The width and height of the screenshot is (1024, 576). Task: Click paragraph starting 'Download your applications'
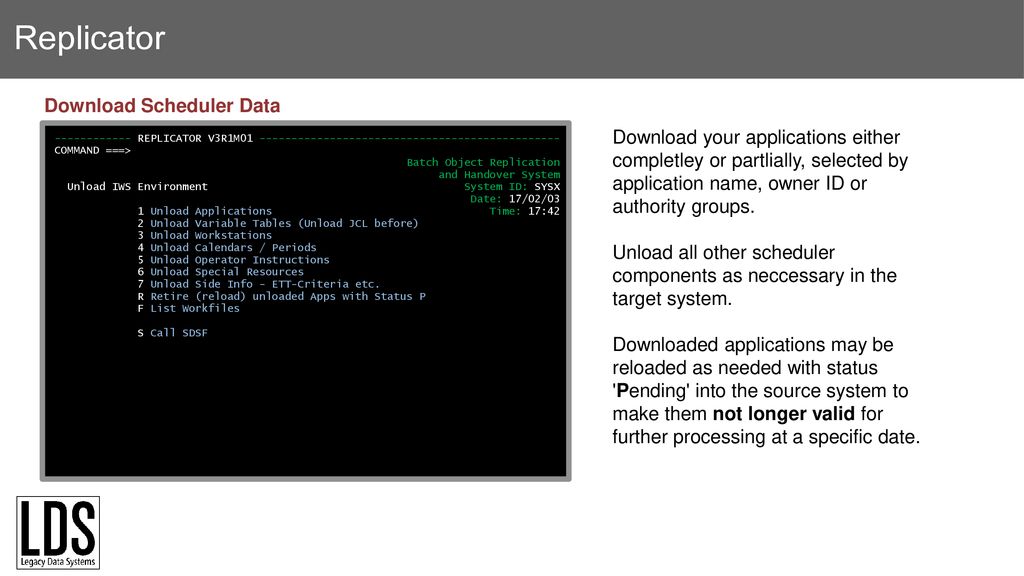(760, 172)
